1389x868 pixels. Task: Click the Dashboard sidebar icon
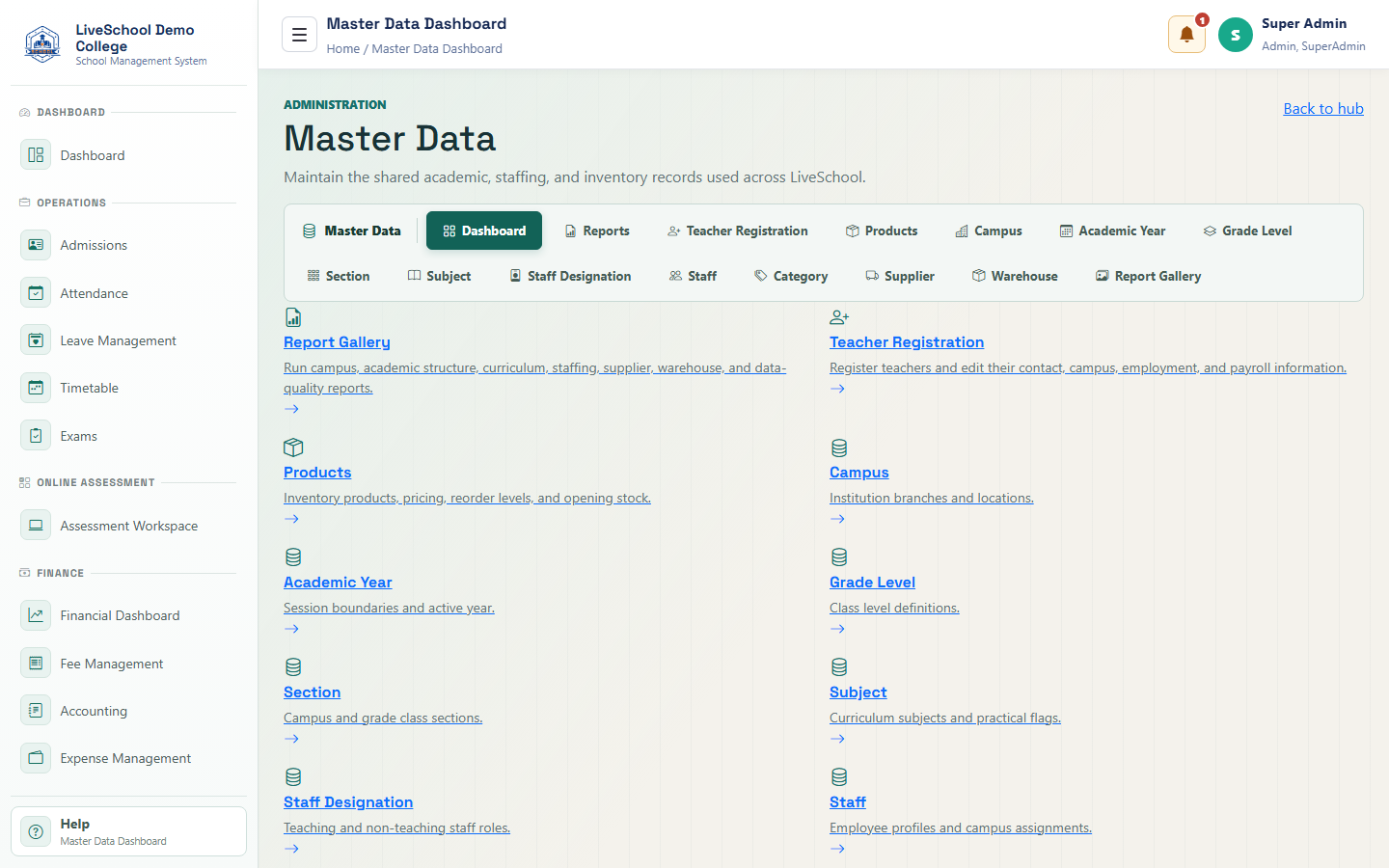click(x=36, y=154)
